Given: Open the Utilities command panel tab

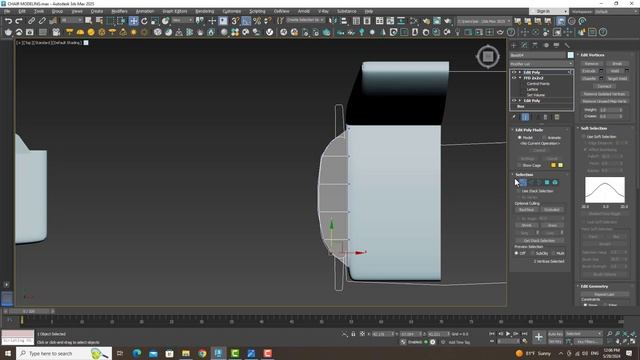Looking at the screenshot, I should [x=567, y=45].
